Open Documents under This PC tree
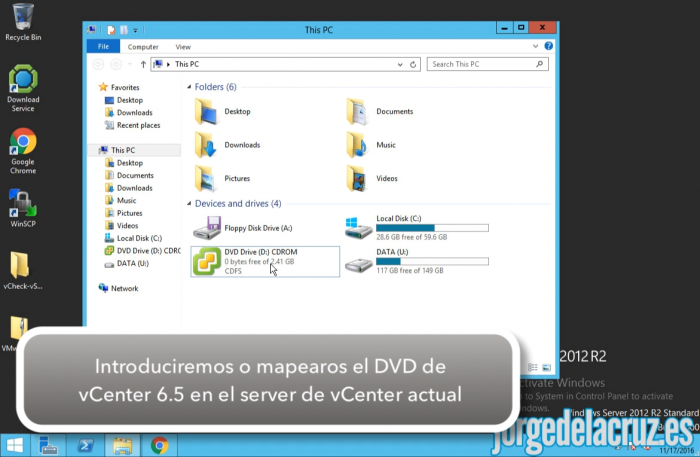 point(135,175)
